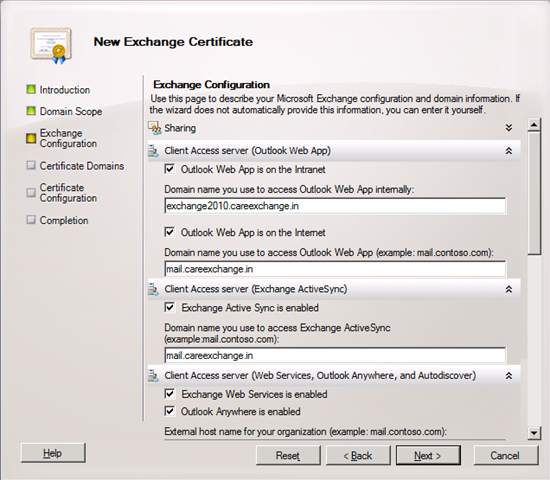
Task: Uncheck Outlook Web App is on the Internet
Action: (x=170, y=232)
